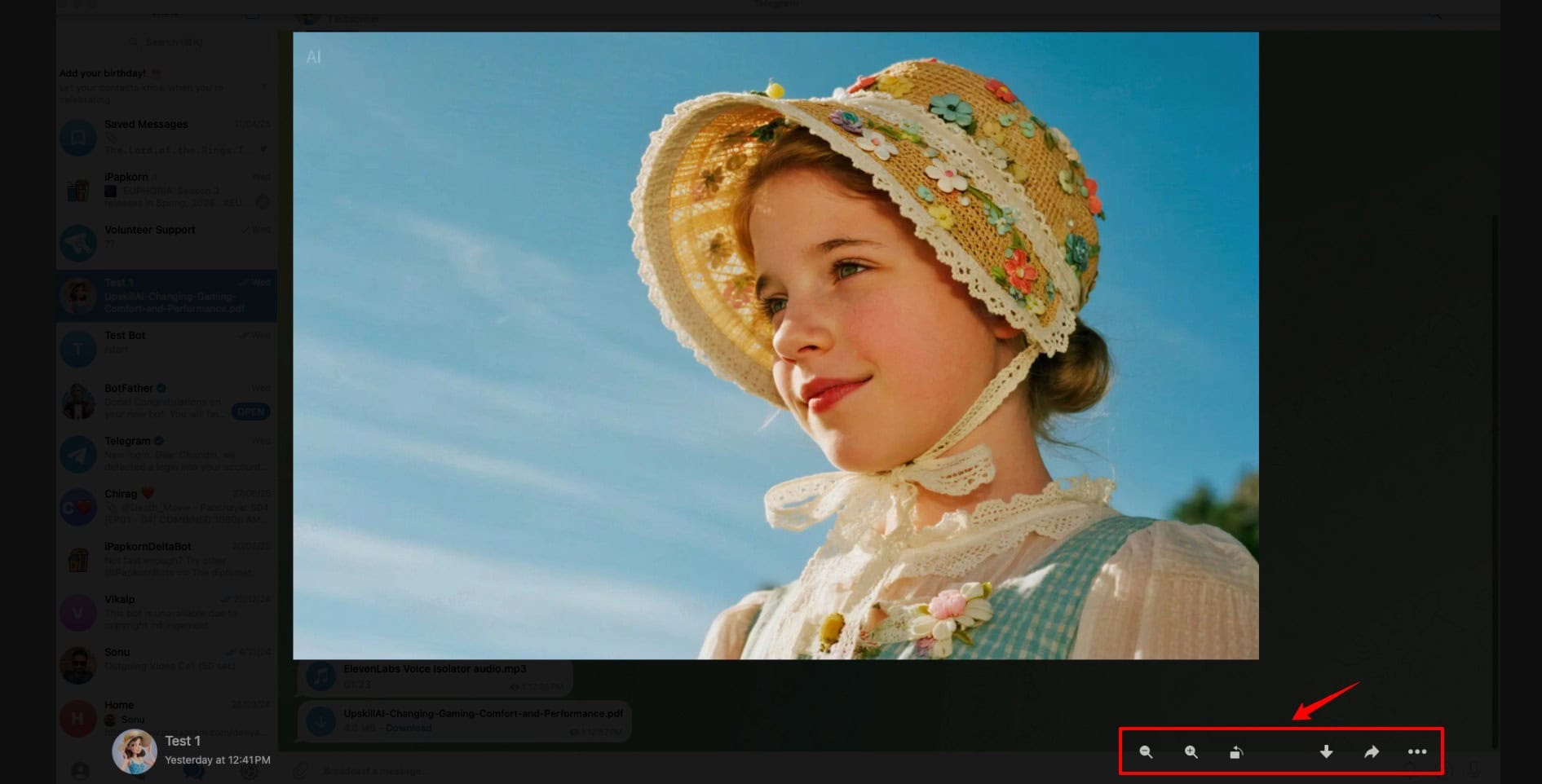Click the Telegram logo avatar
The image size is (1542, 784).
pos(78,454)
